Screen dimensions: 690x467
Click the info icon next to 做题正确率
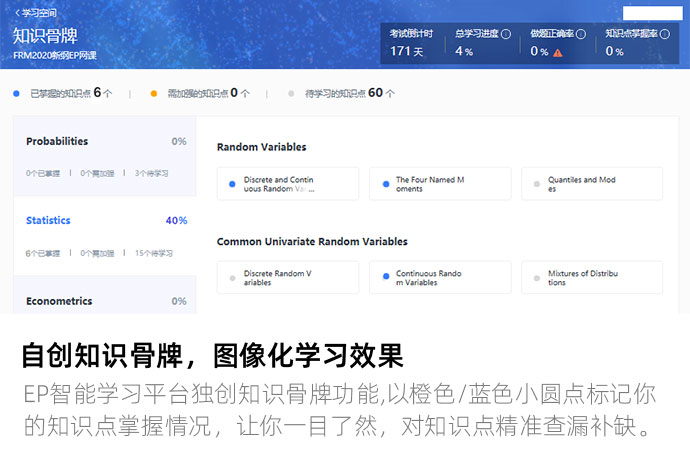(x=578, y=34)
